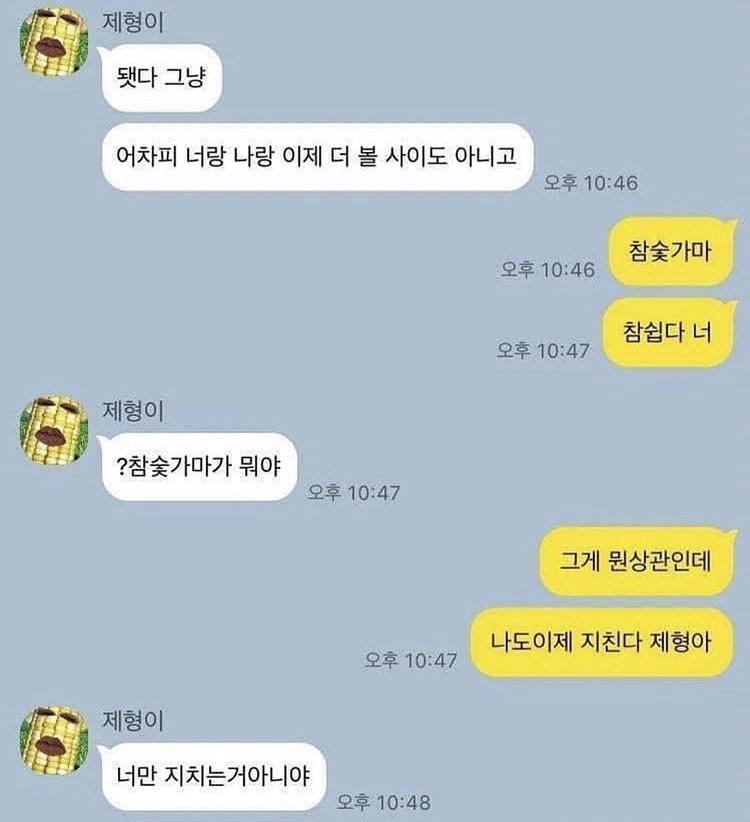
Task: Open corn avatar beside '?참숯가마가 뭐야' message
Action: [x=53, y=431]
